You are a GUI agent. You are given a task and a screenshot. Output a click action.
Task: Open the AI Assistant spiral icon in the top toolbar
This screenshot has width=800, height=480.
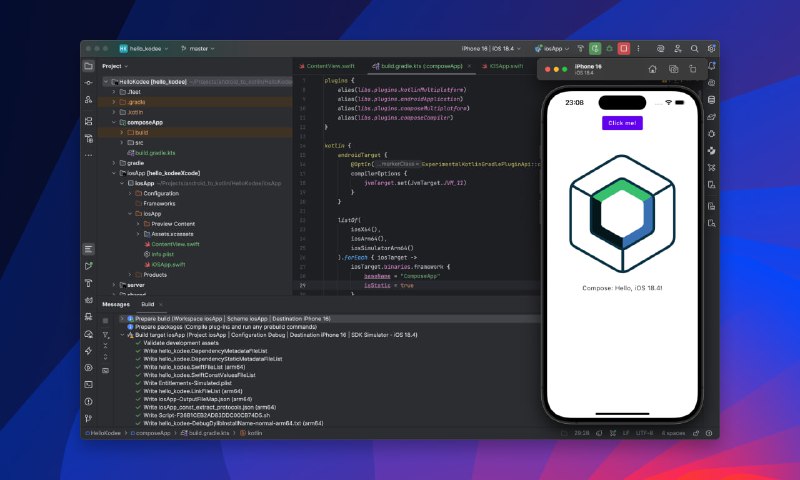coord(661,48)
